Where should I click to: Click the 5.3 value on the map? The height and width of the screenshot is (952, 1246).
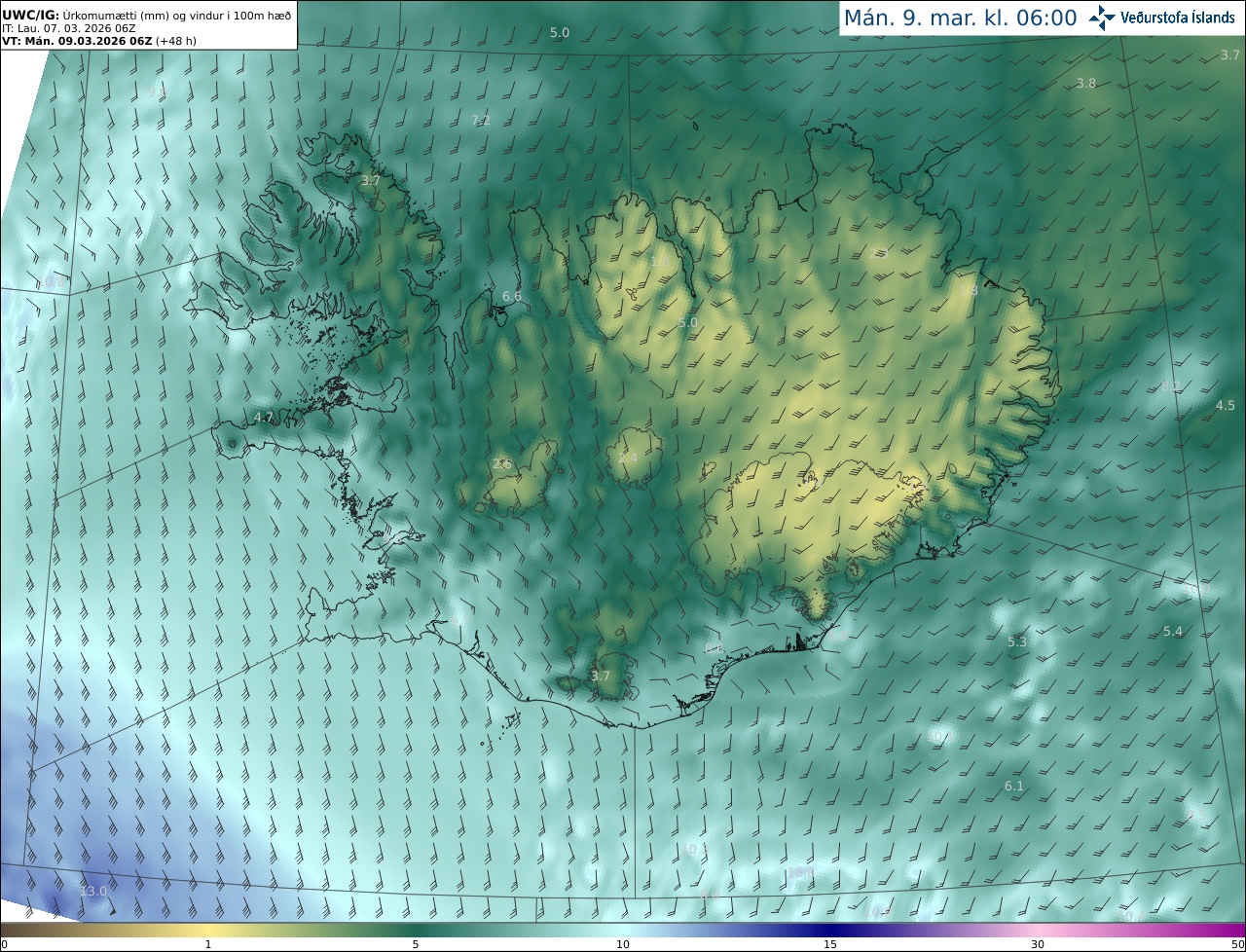[1017, 642]
